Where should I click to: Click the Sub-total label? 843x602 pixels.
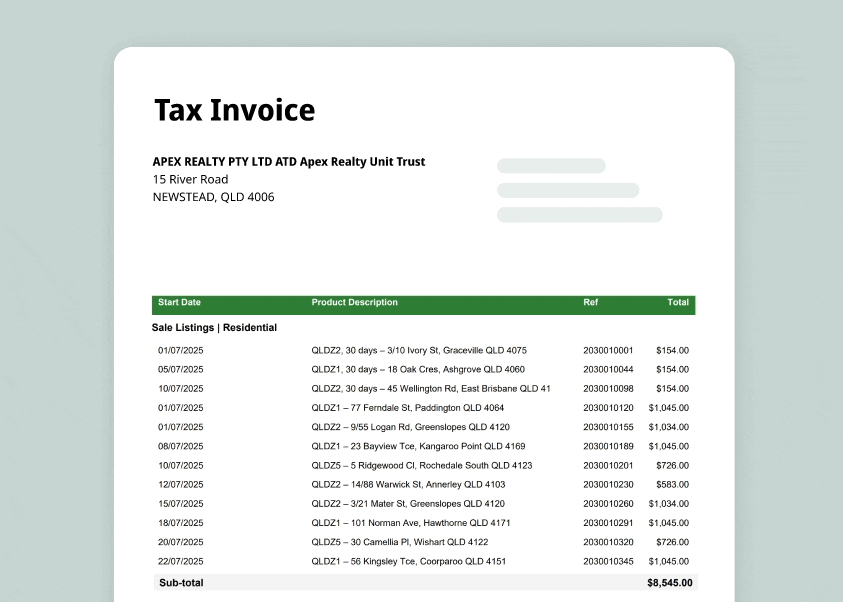tap(181, 583)
